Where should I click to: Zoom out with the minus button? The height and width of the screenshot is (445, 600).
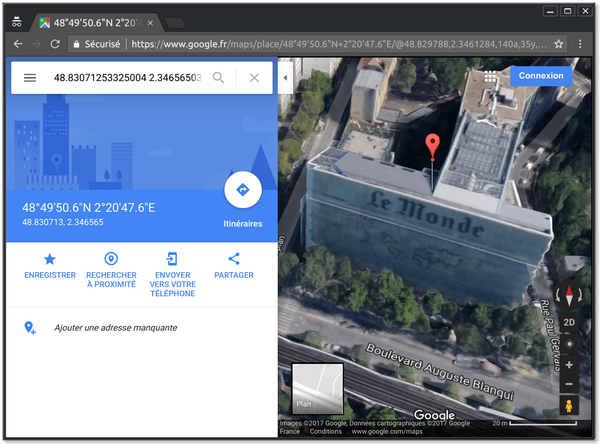(569, 384)
